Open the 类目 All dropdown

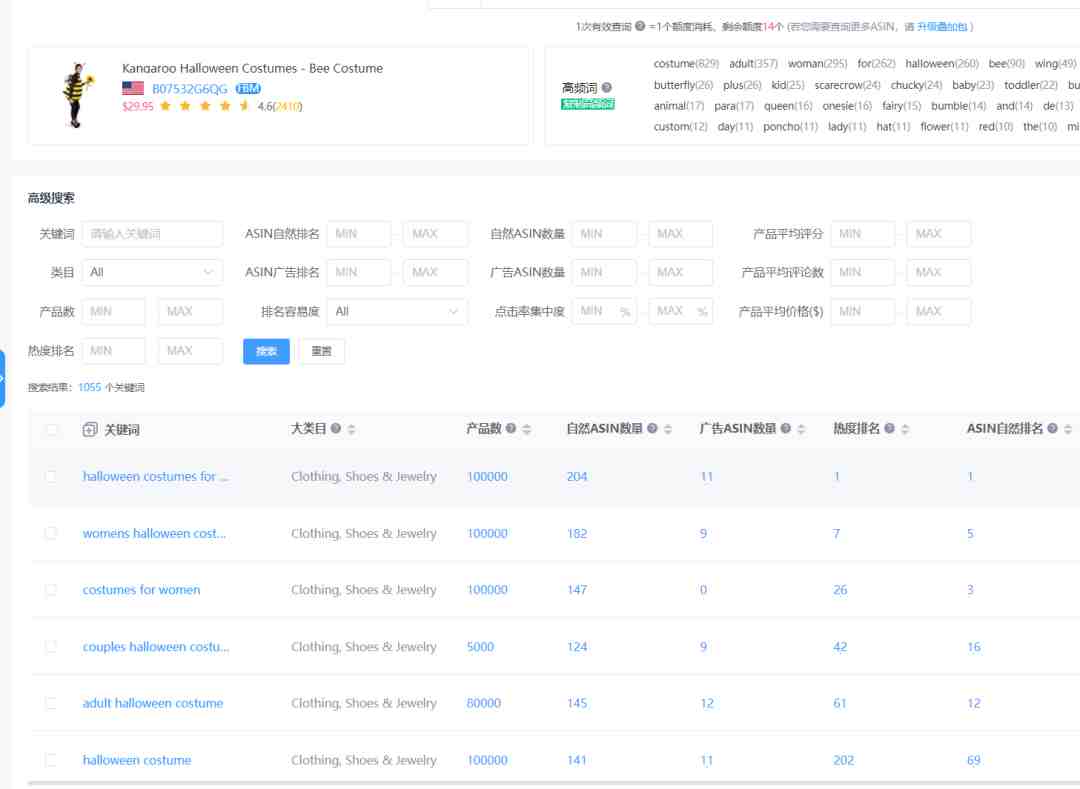[152, 273]
